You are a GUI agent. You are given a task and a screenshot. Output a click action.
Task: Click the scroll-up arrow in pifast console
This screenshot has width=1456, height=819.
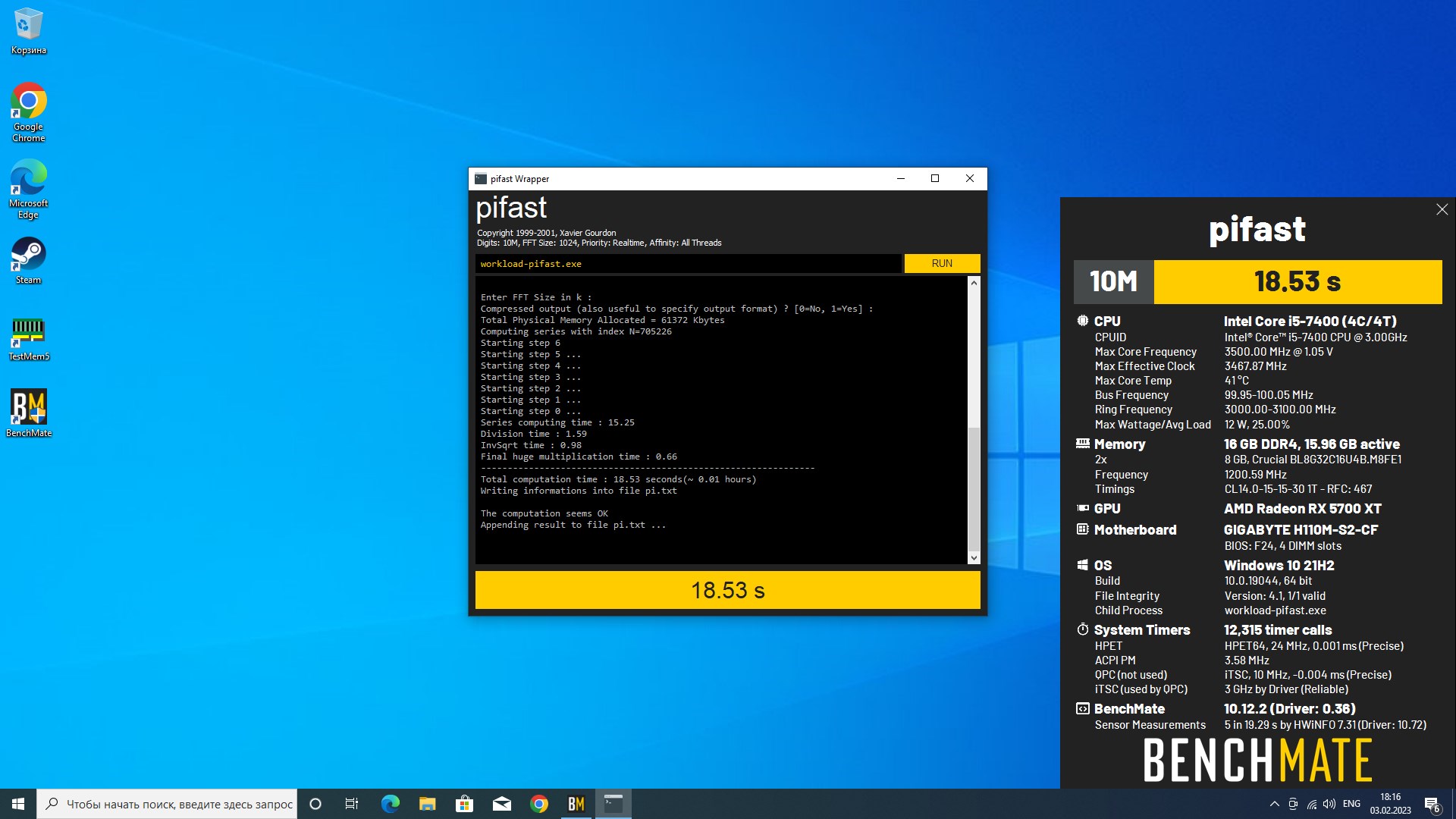pos(974,283)
